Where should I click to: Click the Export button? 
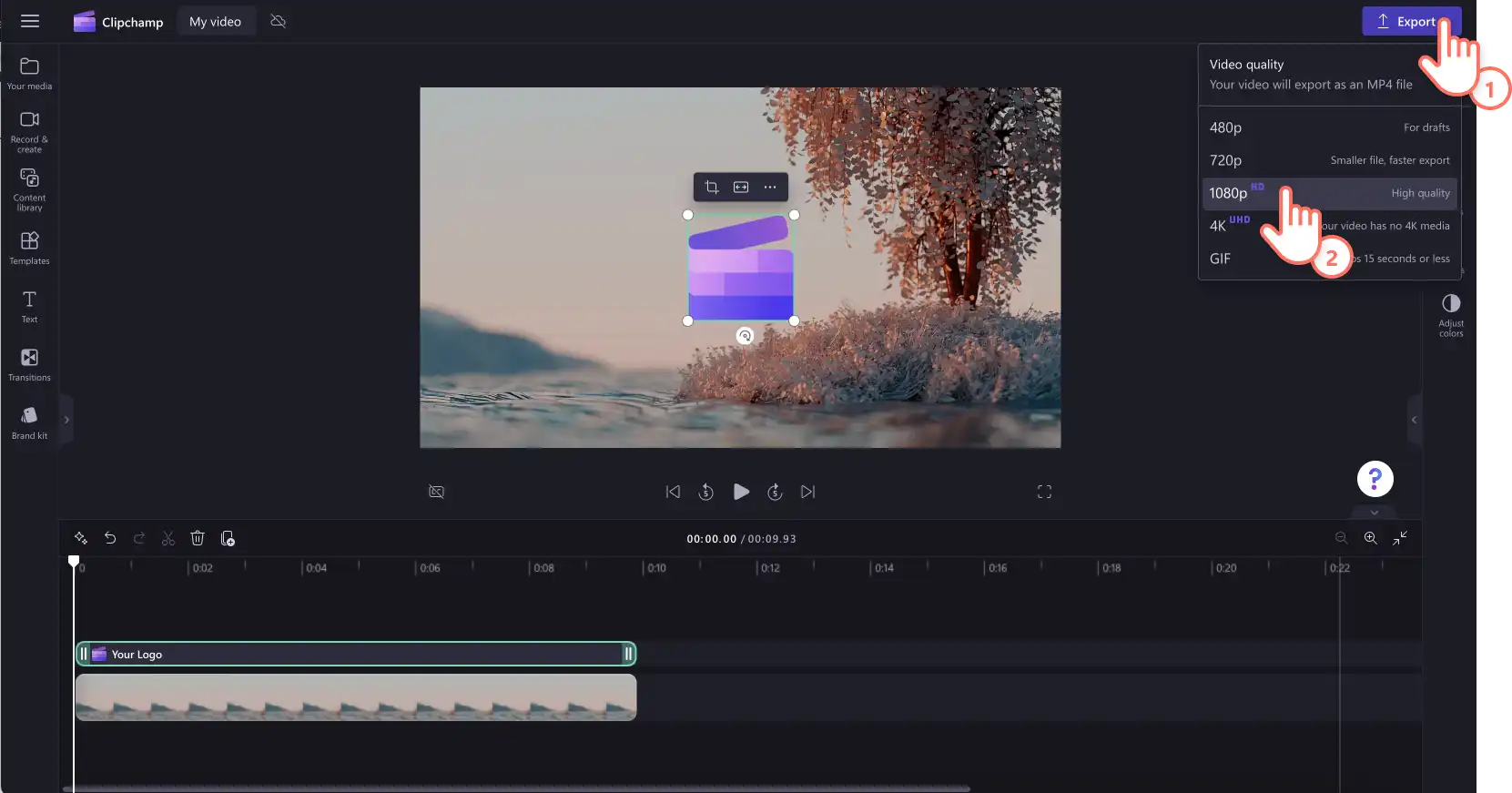pyautogui.click(x=1411, y=21)
